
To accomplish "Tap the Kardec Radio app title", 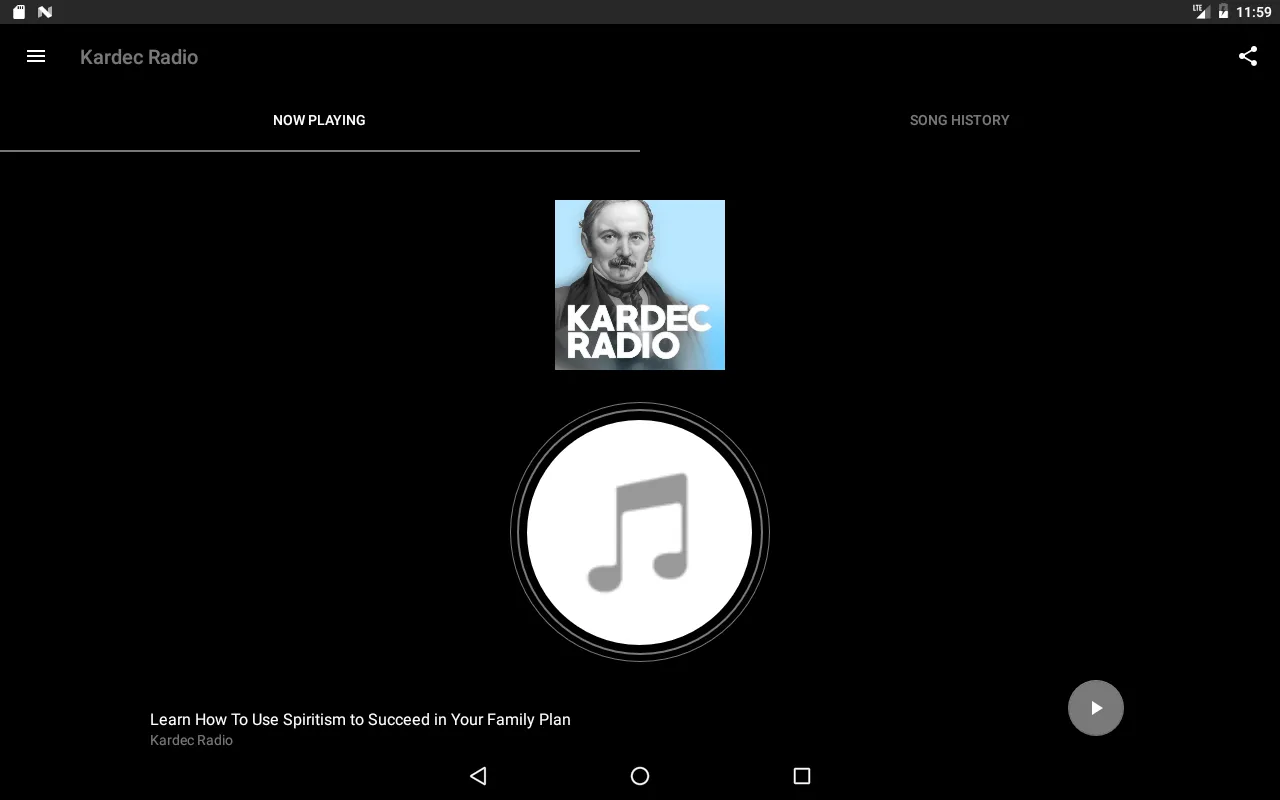I will click(x=139, y=57).
